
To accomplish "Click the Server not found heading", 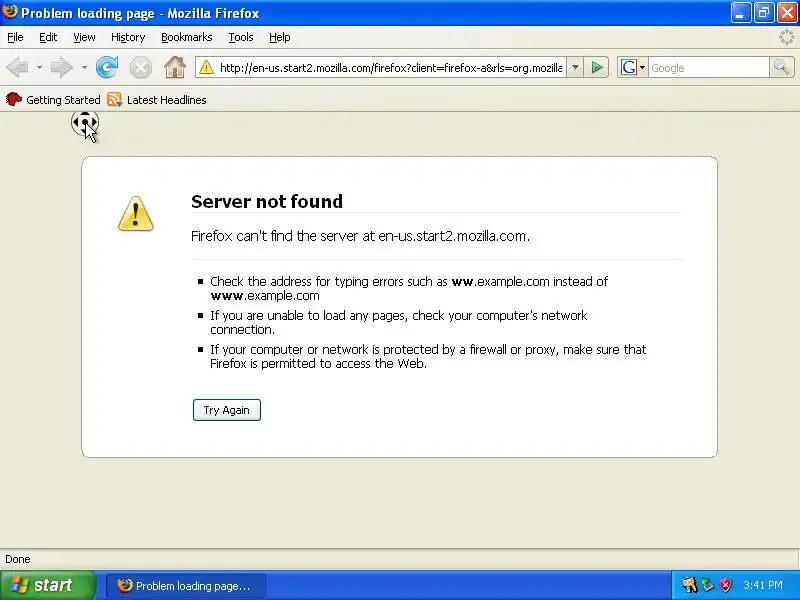I will coord(267,202).
